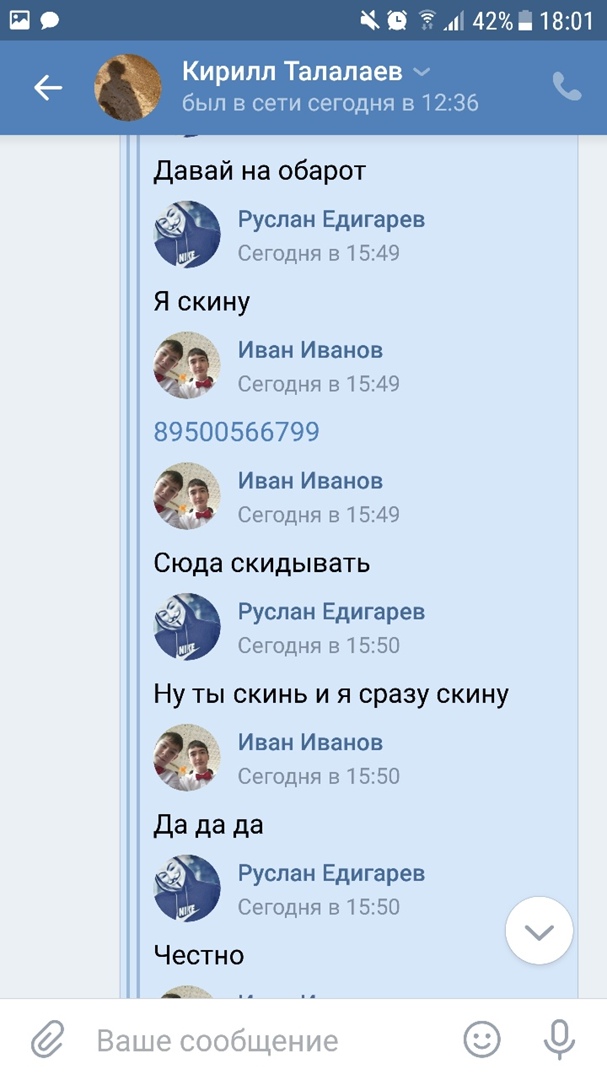Image resolution: width=607 pixels, height=1080 pixels.
Task: Open attachment paperclip menu
Action: coord(48,1039)
